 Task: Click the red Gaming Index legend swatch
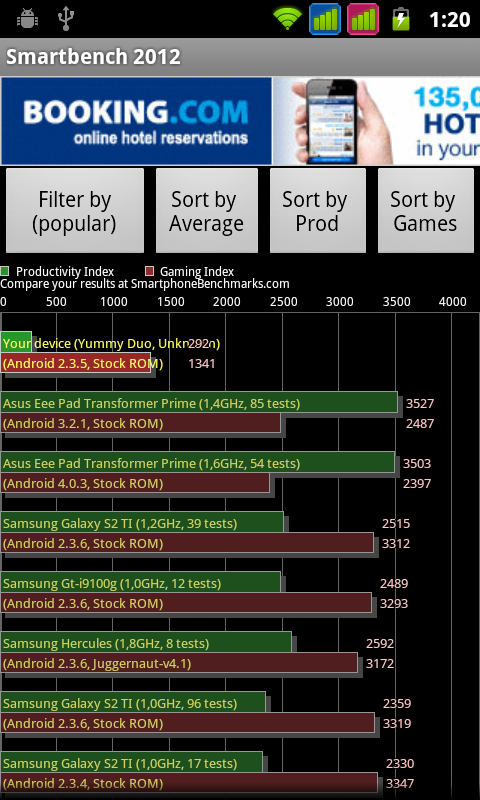coord(149,271)
